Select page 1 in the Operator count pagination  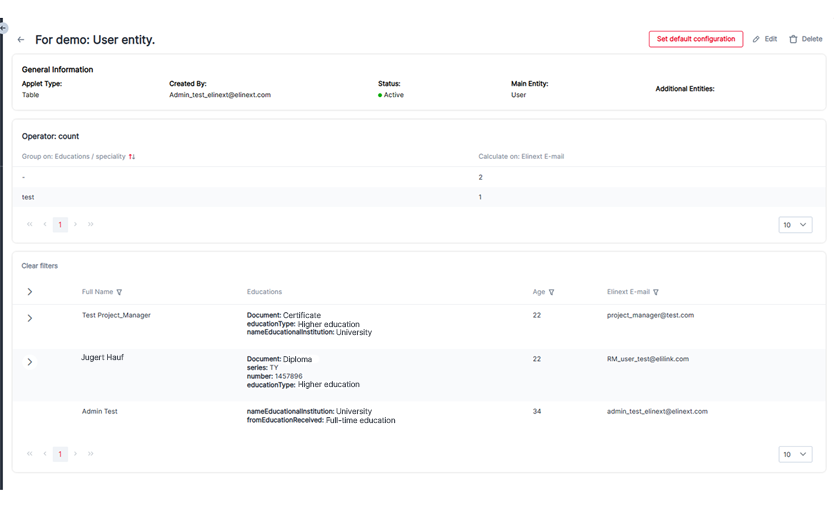[x=60, y=225]
